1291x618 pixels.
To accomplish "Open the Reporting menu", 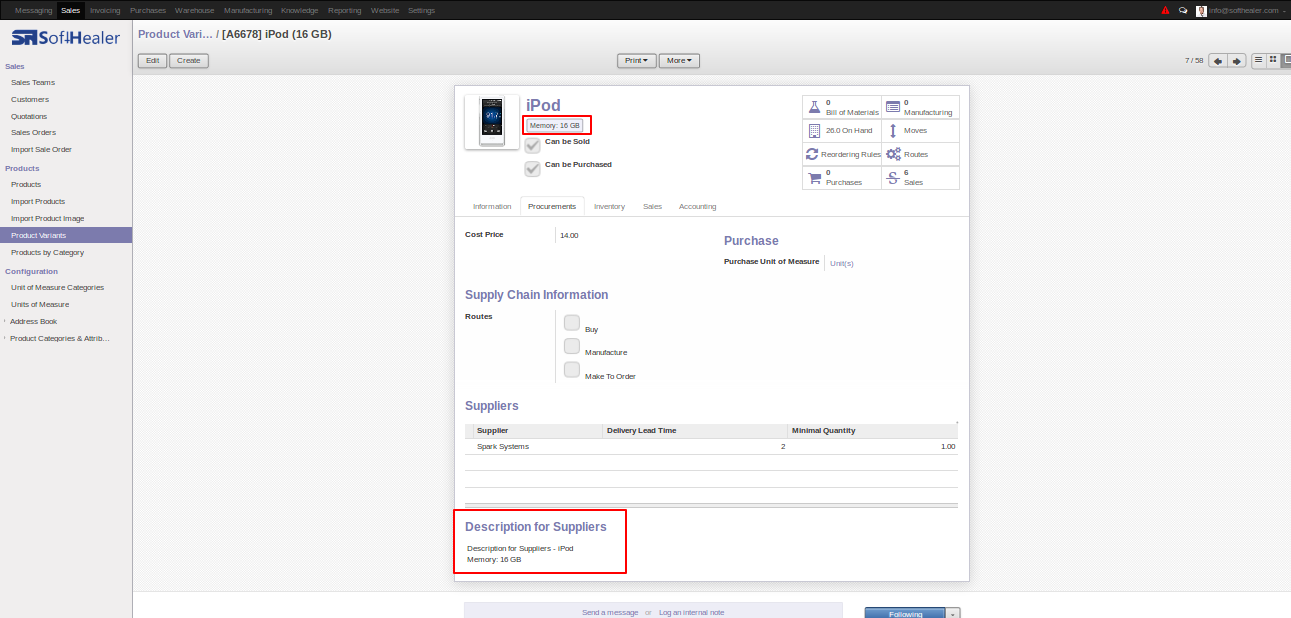I will tap(344, 10).
